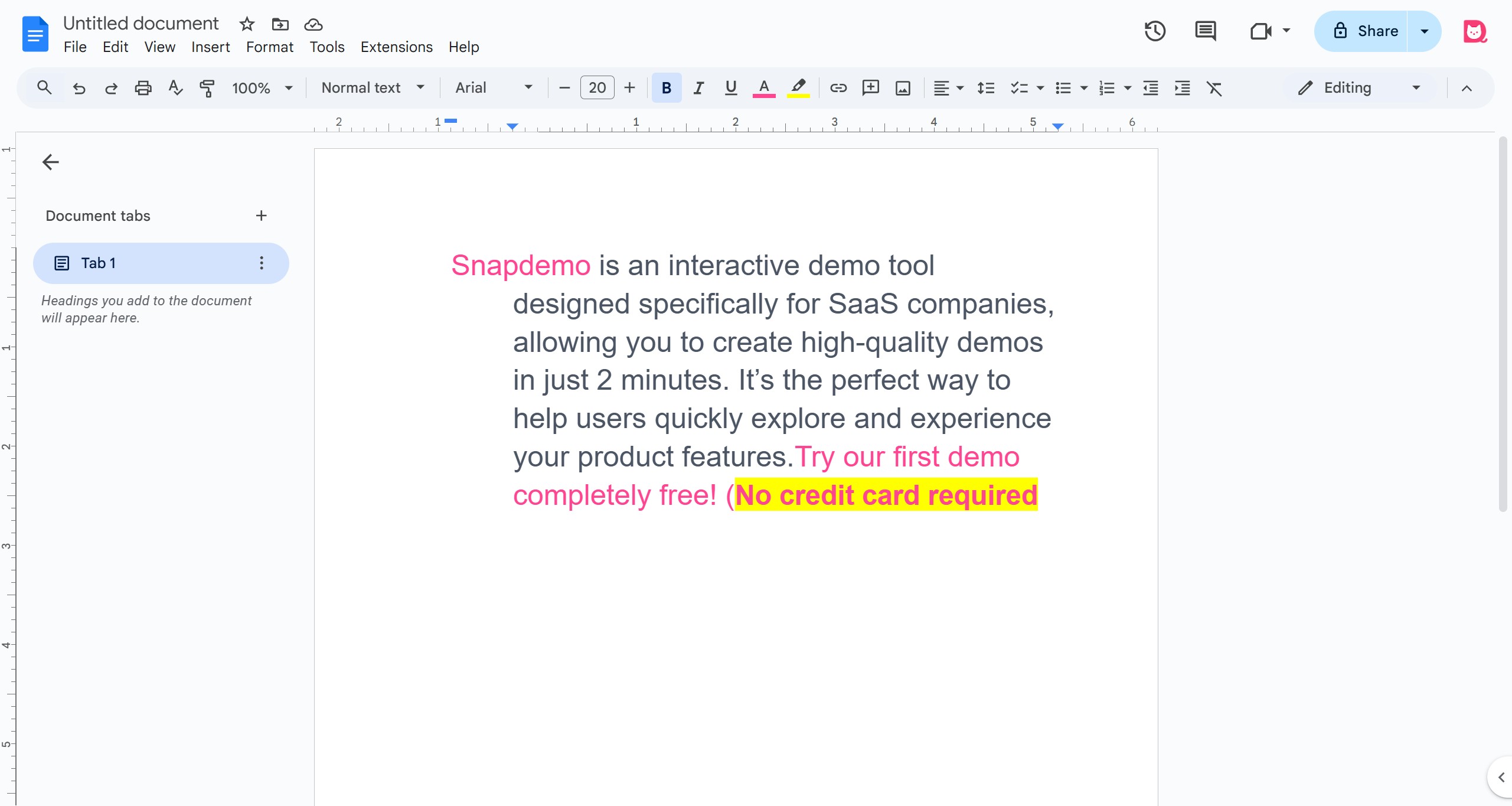The width and height of the screenshot is (1512, 806).
Task: Click the vertical scrollbar
Action: click(x=1503, y=325)
